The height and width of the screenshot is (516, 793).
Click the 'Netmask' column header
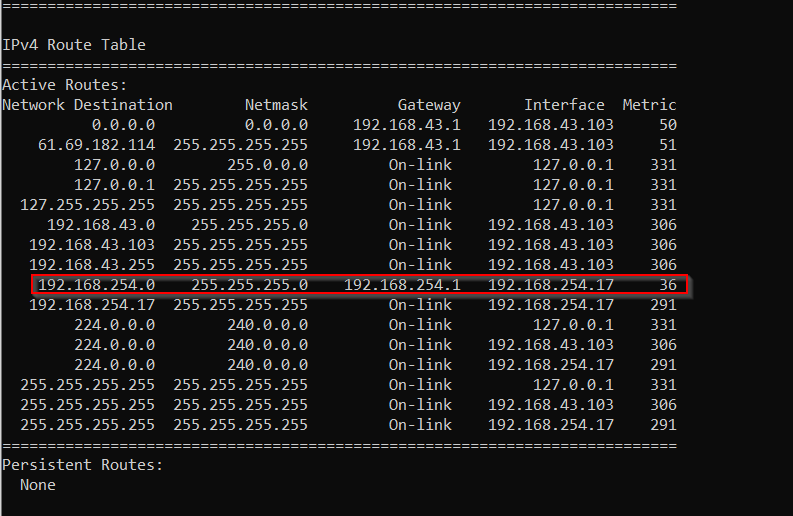pyautogui.click(x=276, y=105)
